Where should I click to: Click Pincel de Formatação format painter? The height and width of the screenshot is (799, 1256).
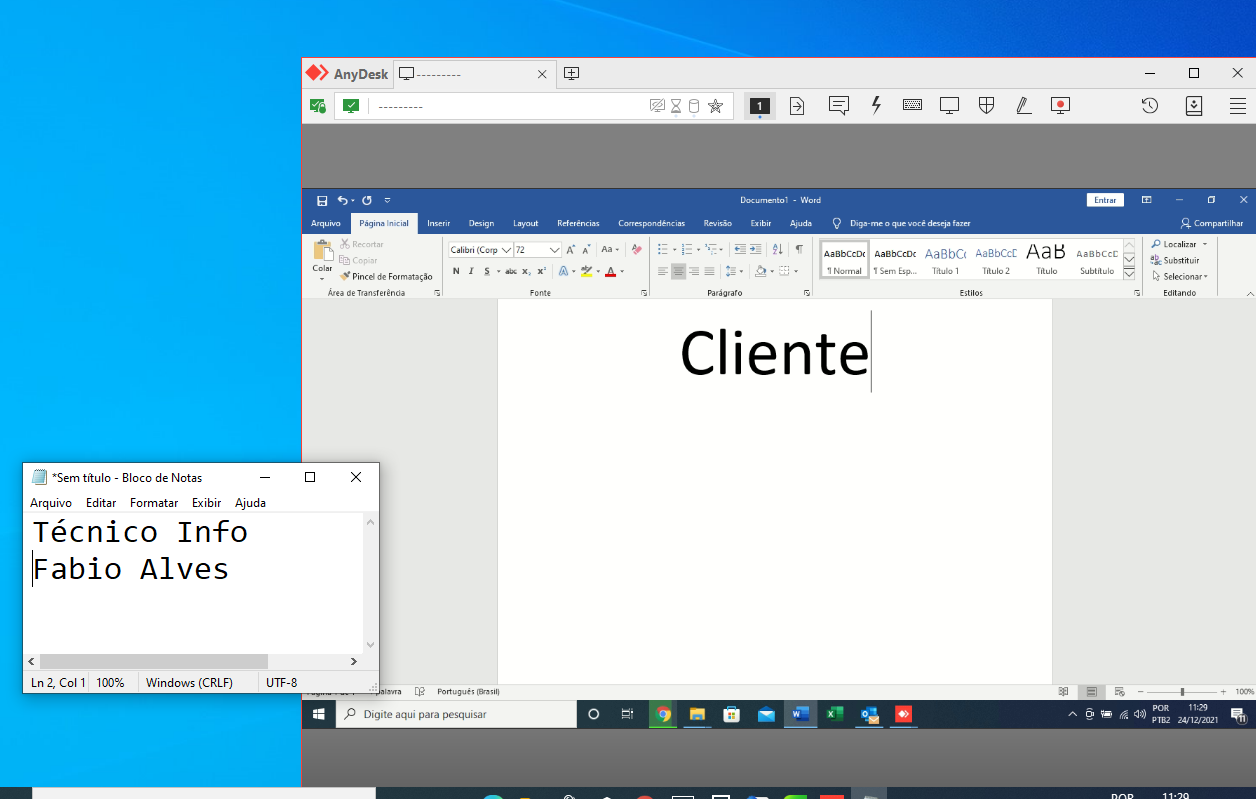[386, 276]
